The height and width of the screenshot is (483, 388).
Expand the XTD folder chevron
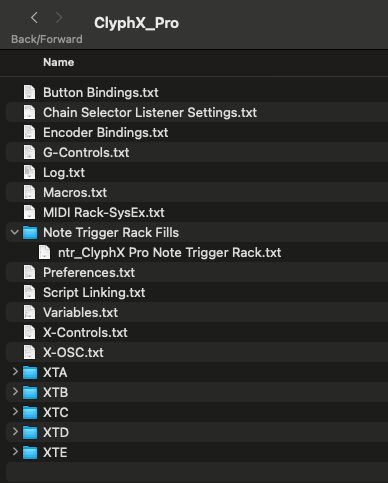click(x=15, y=431)
